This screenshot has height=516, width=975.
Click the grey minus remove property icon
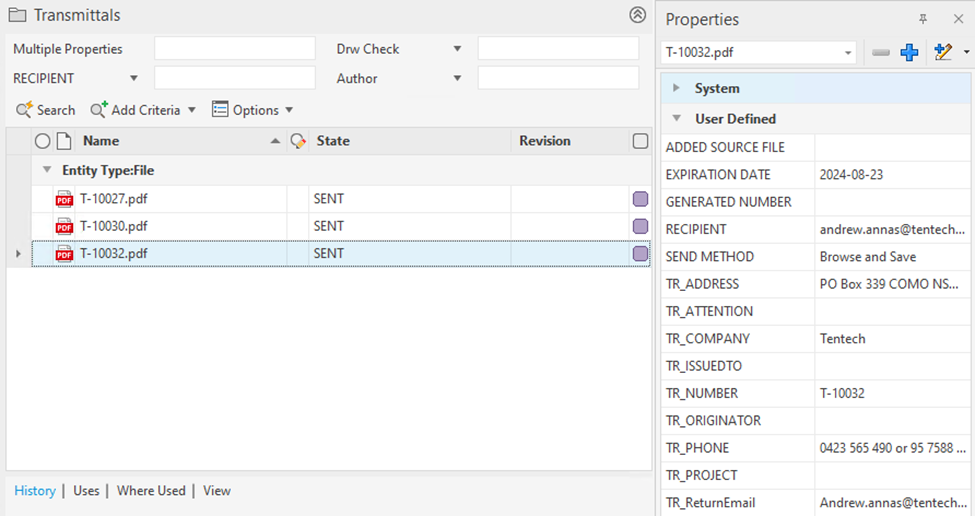881,53
